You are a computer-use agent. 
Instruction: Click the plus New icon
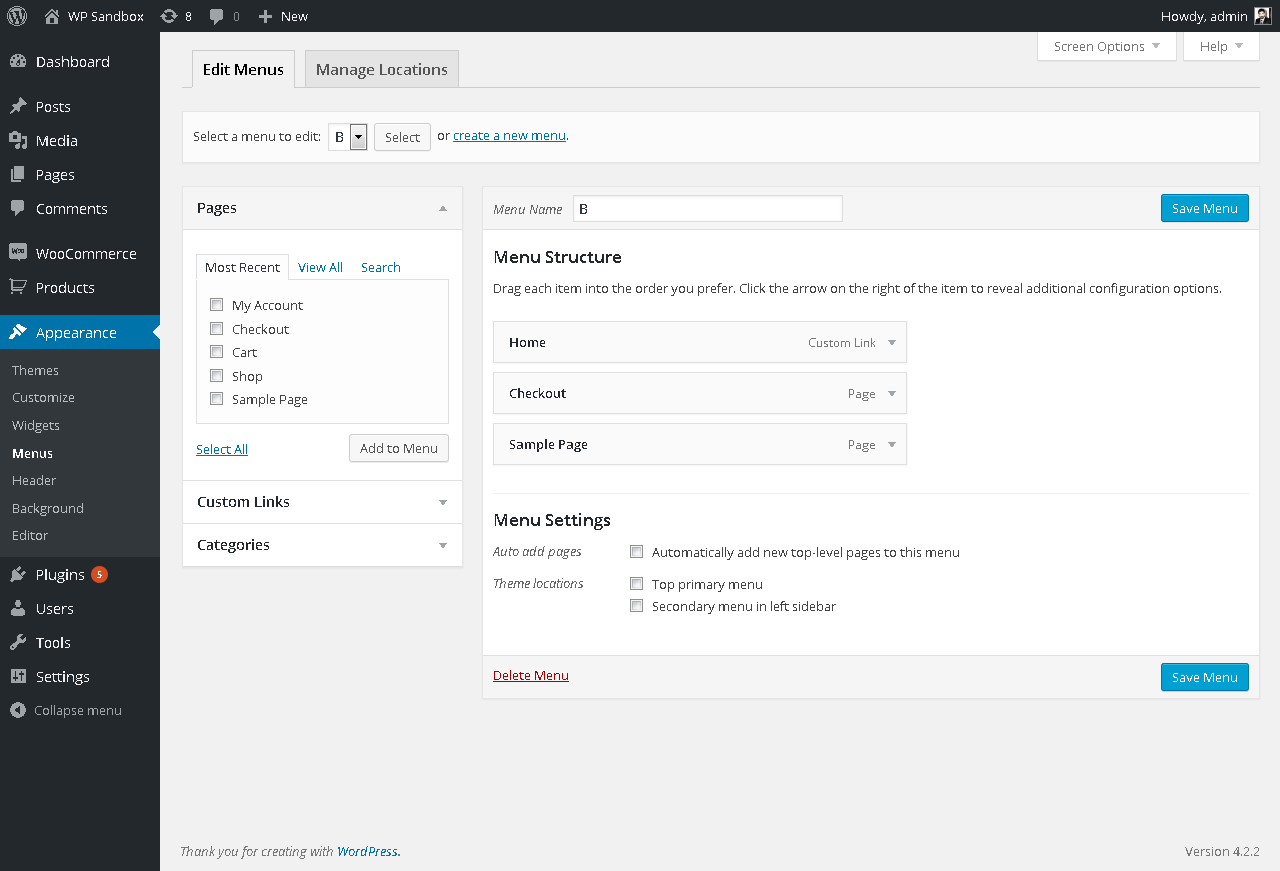[x=265, y=16]
